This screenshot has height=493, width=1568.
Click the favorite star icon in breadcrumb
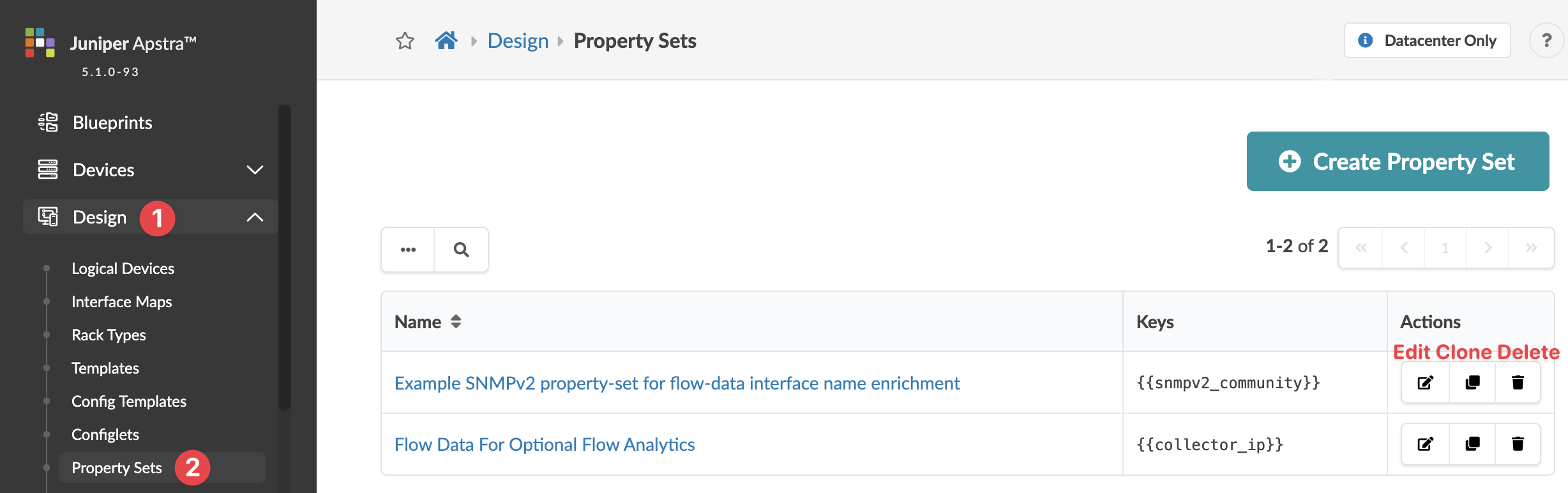[x=405, y=42]
